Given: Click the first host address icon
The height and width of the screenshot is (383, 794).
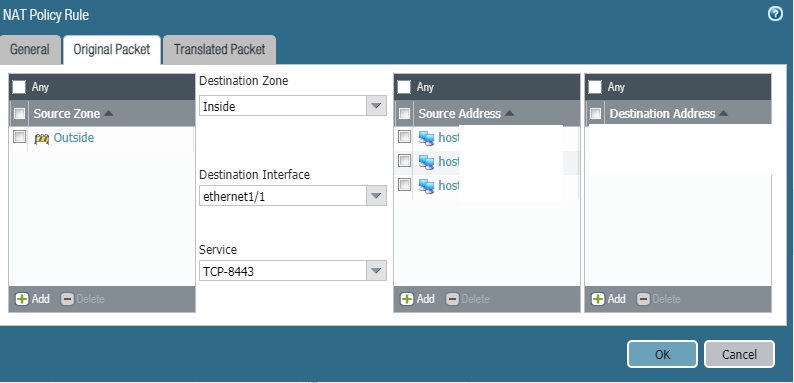Looking at the screenshot, I should point(426,138).
